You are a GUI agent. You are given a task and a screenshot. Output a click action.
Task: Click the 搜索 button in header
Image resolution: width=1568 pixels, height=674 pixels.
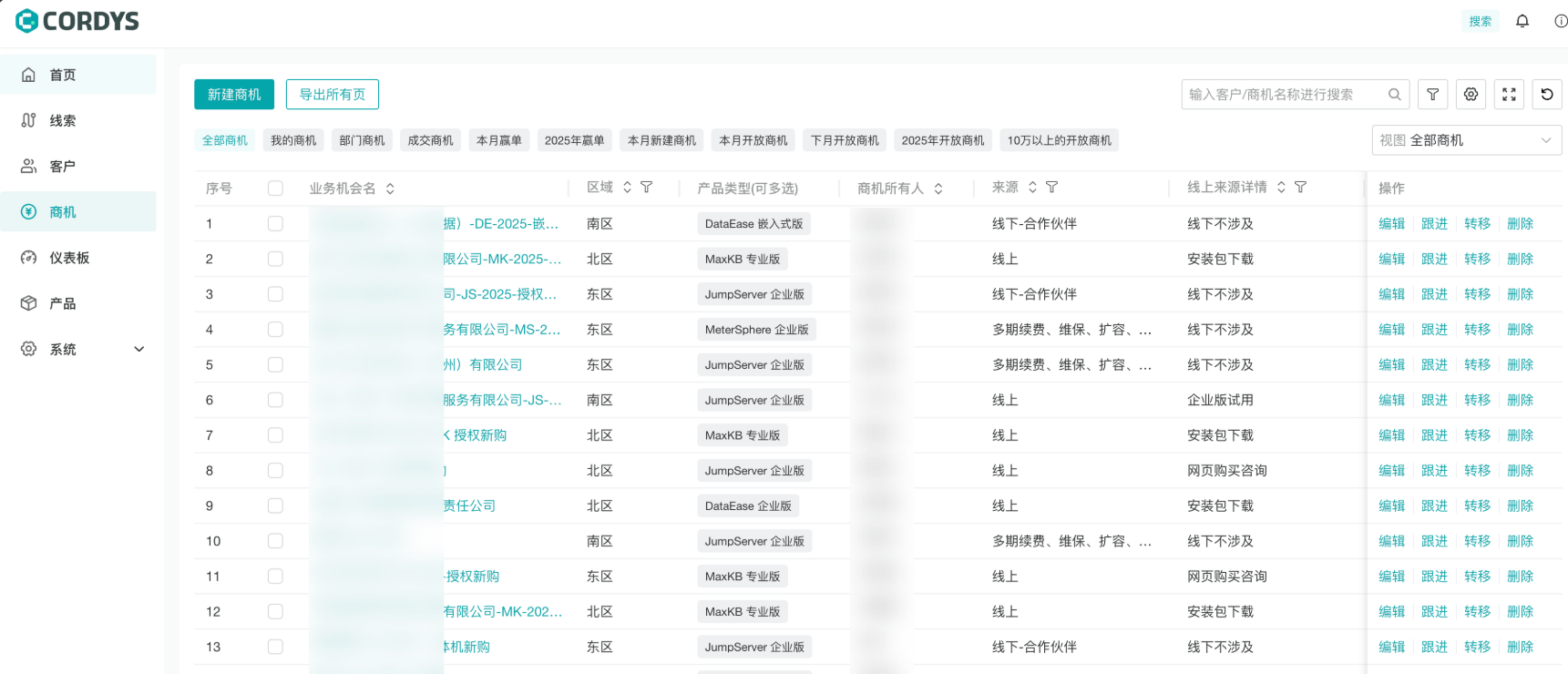coord(1481,21)
